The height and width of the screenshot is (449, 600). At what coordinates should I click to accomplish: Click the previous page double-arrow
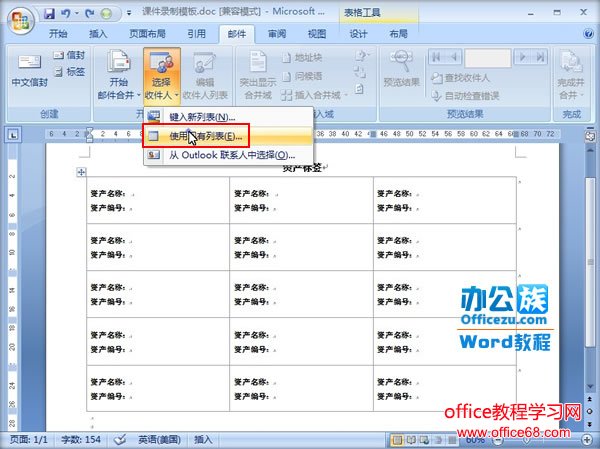pos(590,399)
